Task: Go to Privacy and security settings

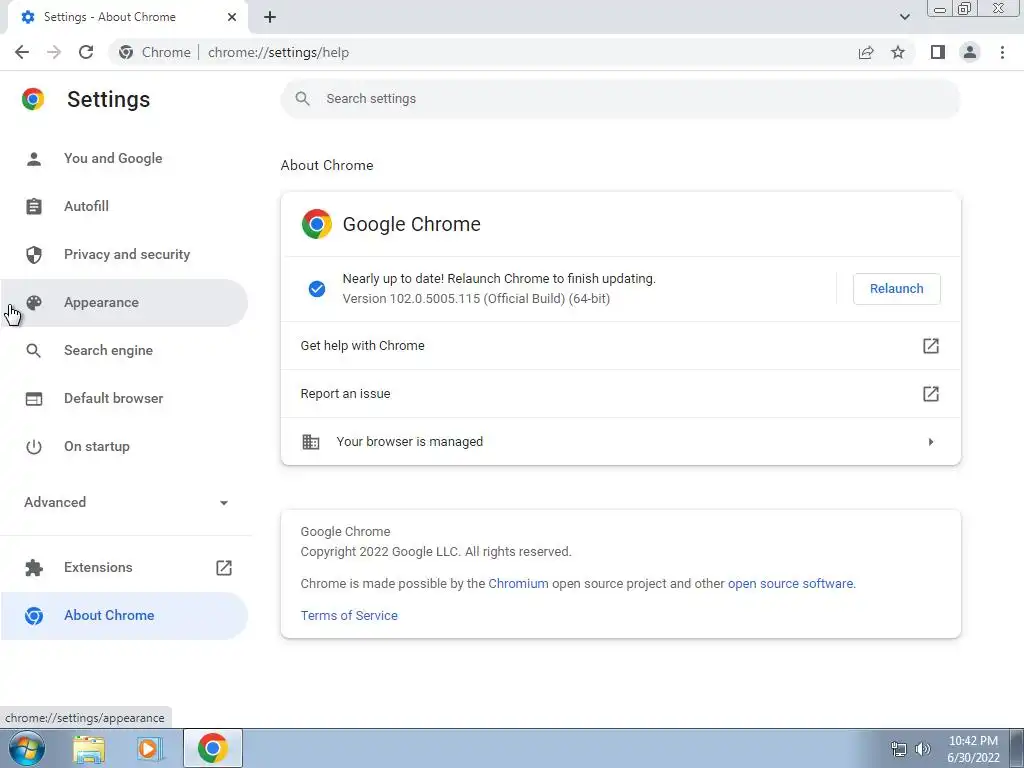Action: coord(124,254)
